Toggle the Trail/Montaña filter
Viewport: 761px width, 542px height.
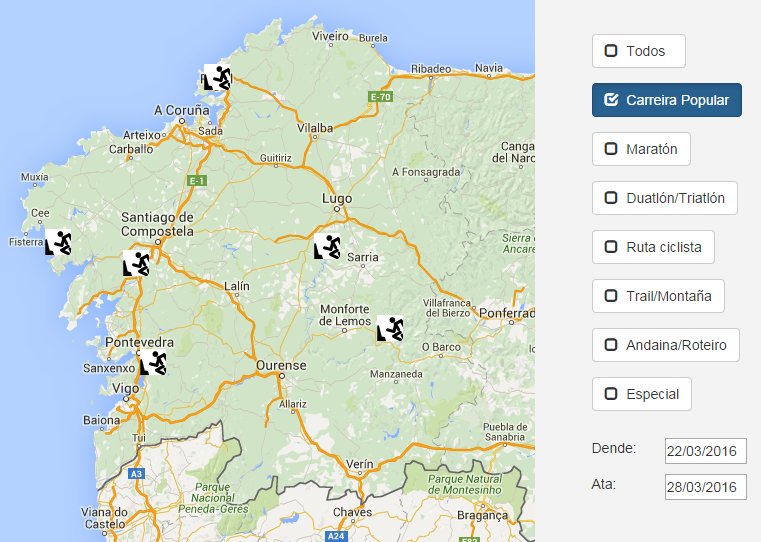pos(658,296)
